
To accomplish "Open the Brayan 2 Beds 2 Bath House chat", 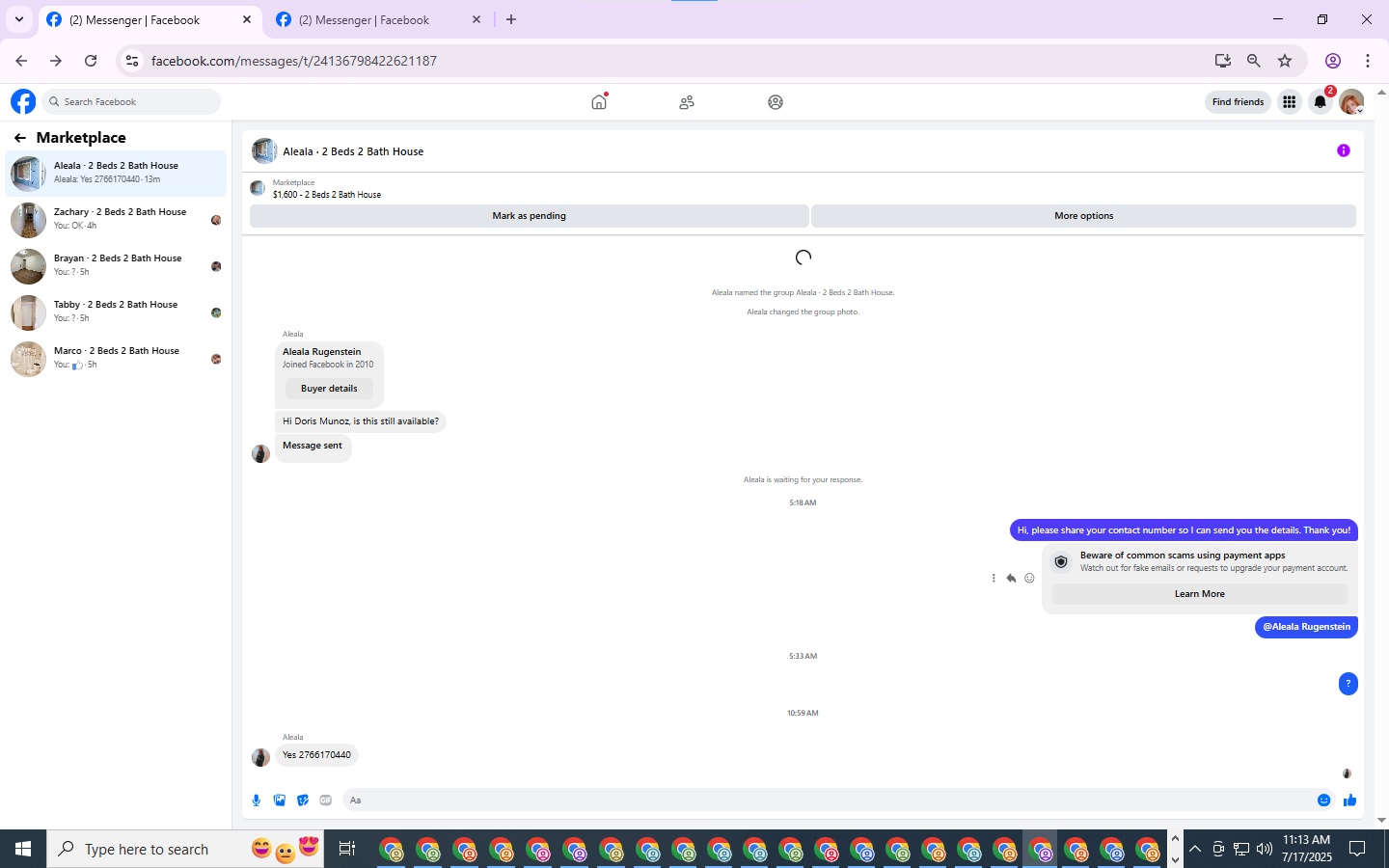I will pos(116,265).
